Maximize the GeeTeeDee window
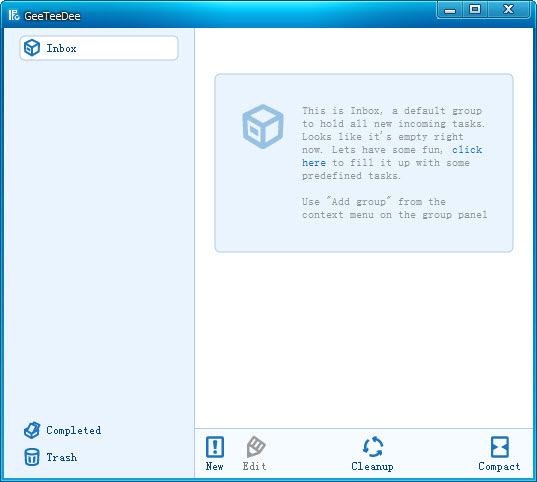 [475, 10]
